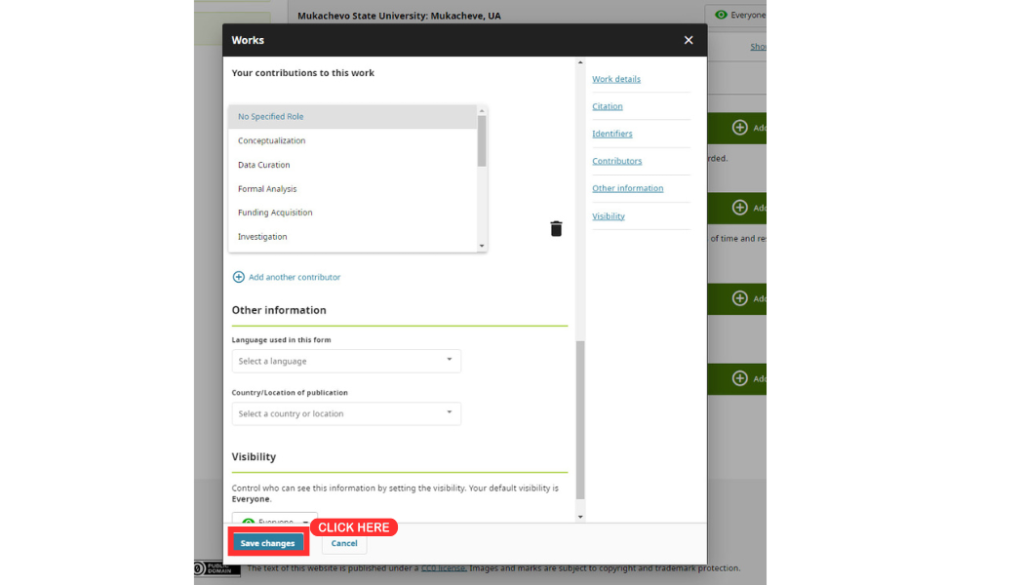Navigate to Contributors in side menu
Image resolution: width=1024 pixels, height=585 pixels.
[x=617, y=161]
